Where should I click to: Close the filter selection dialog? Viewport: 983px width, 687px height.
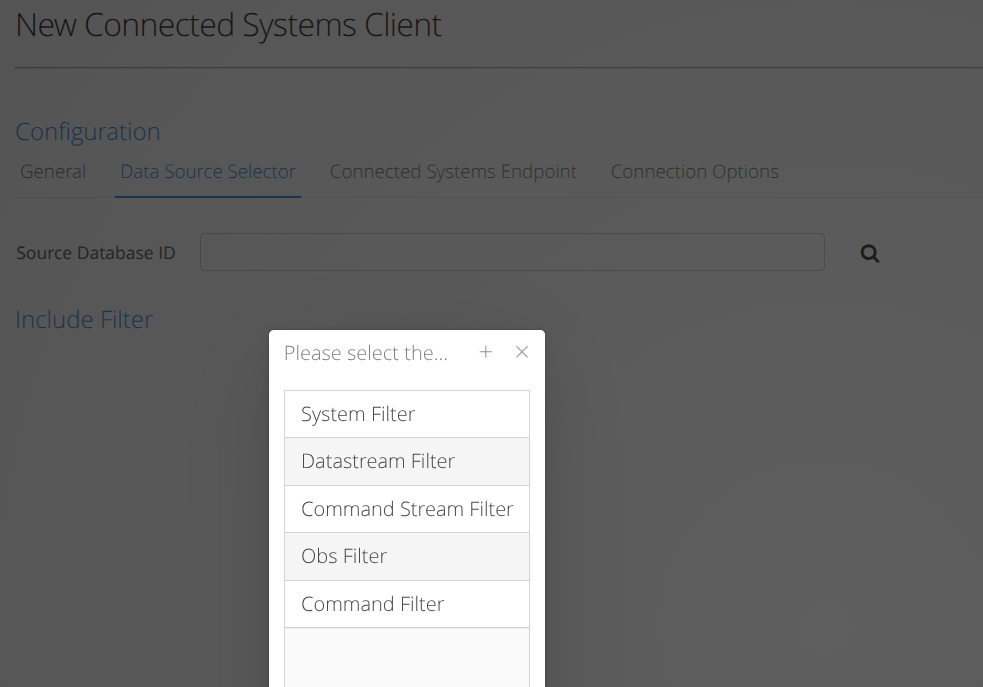click(522, 352)
